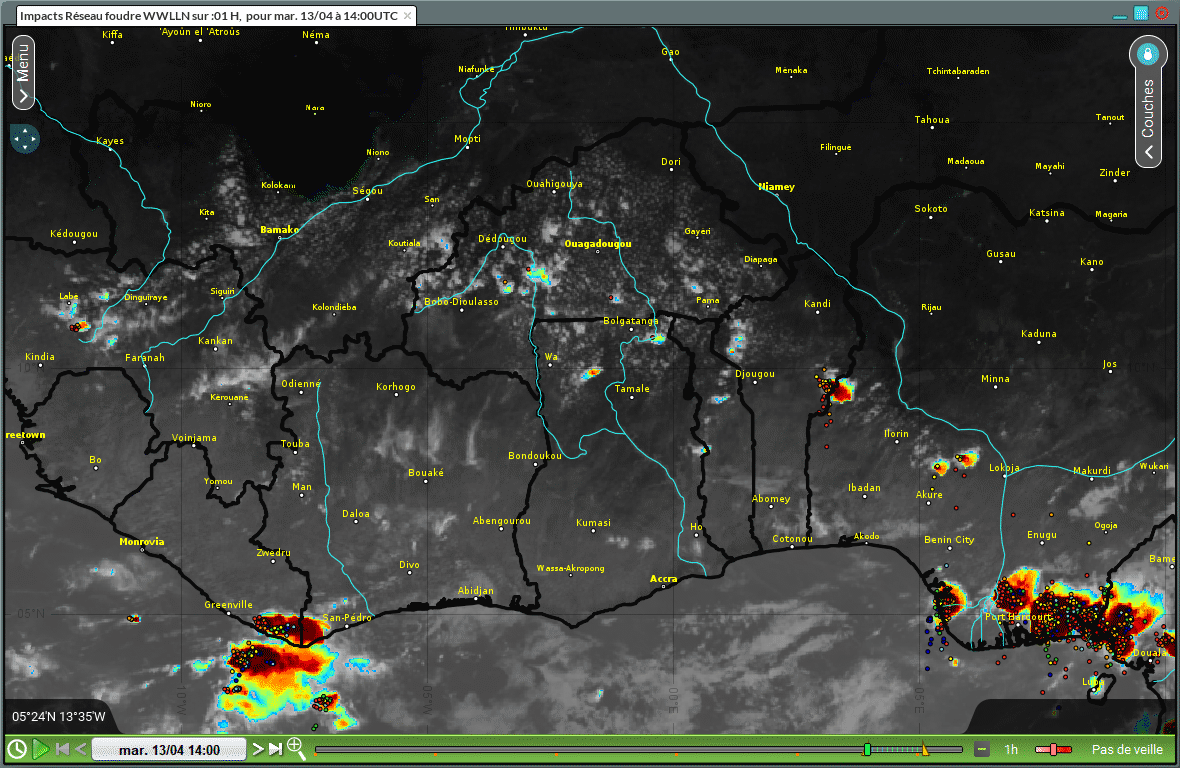This screenshot has height=768, width=1180.
Task: Maximize the map window with the cyan icon
Action: [x=1141, y=13]
